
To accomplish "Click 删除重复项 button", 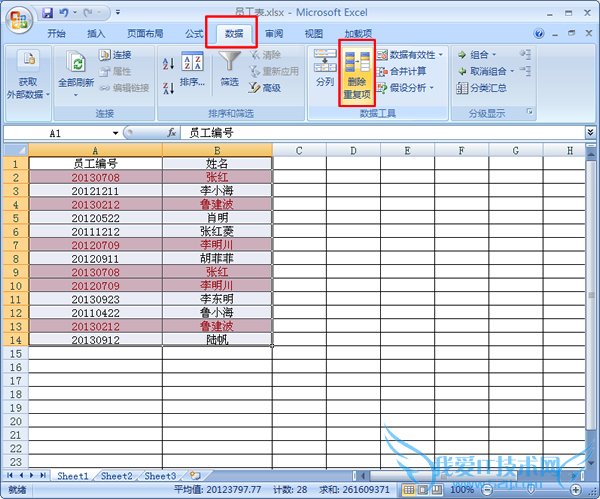I will click(357, 73).
